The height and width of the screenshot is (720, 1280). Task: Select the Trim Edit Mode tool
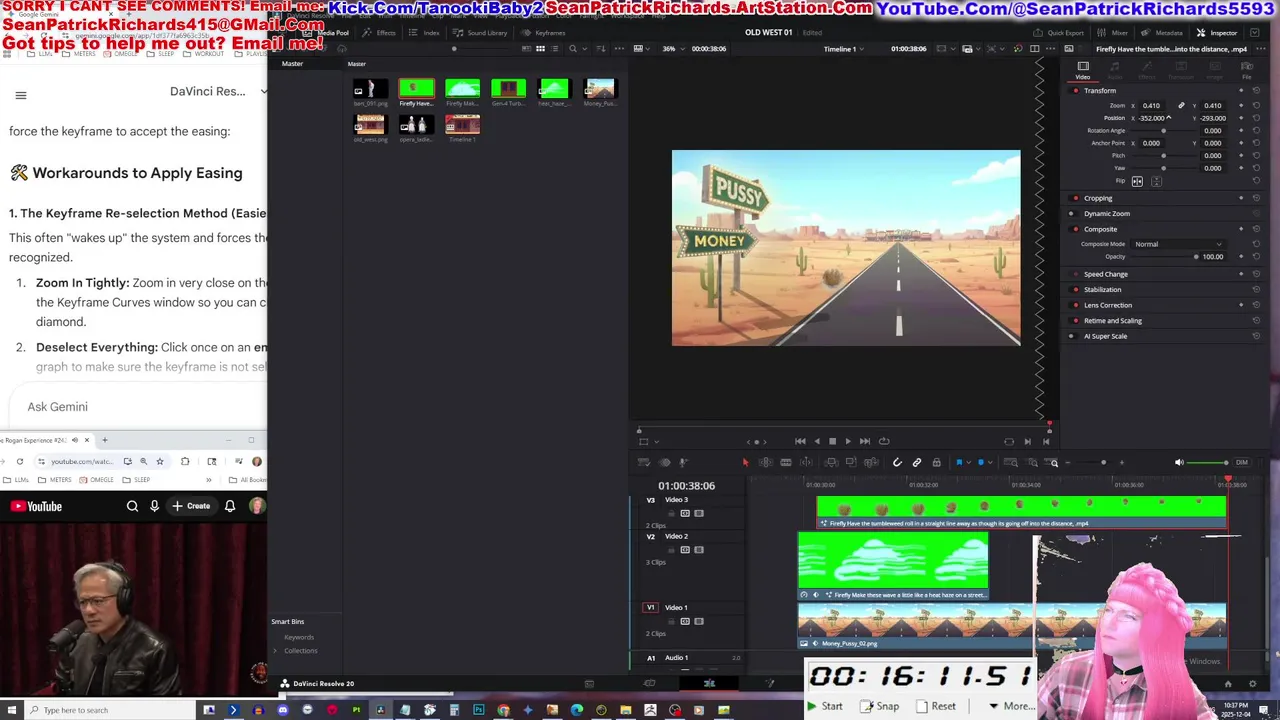click(765, 462)
